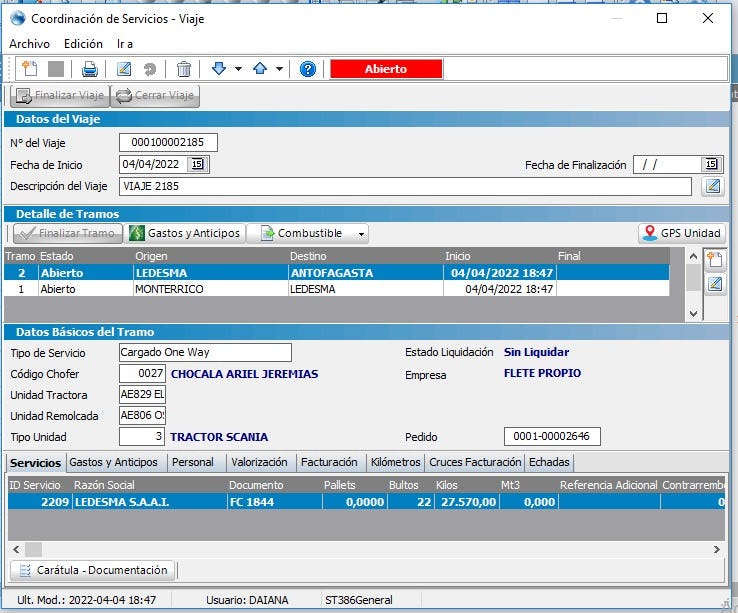Click the Finalizar Tramo button

pos(68,233)
